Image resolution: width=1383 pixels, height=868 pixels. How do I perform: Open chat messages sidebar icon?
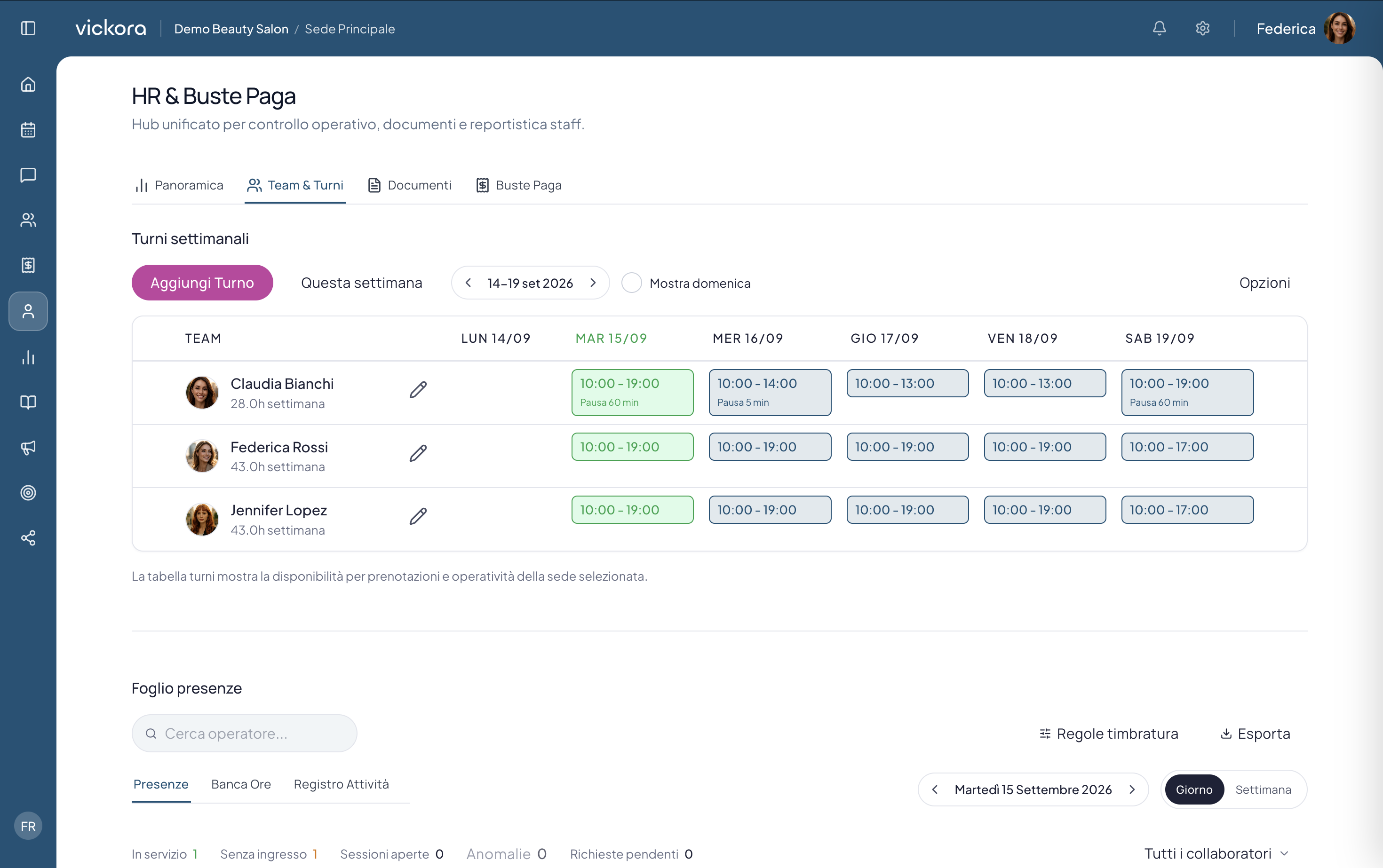click(x=28, y=175)
